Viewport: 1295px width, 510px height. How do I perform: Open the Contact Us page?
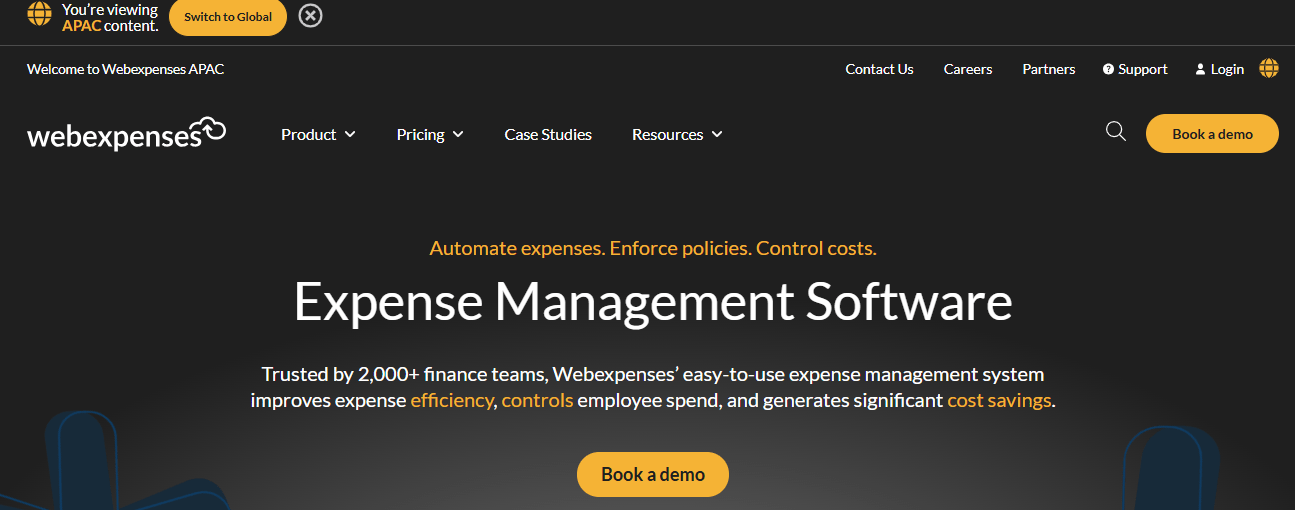879,69
